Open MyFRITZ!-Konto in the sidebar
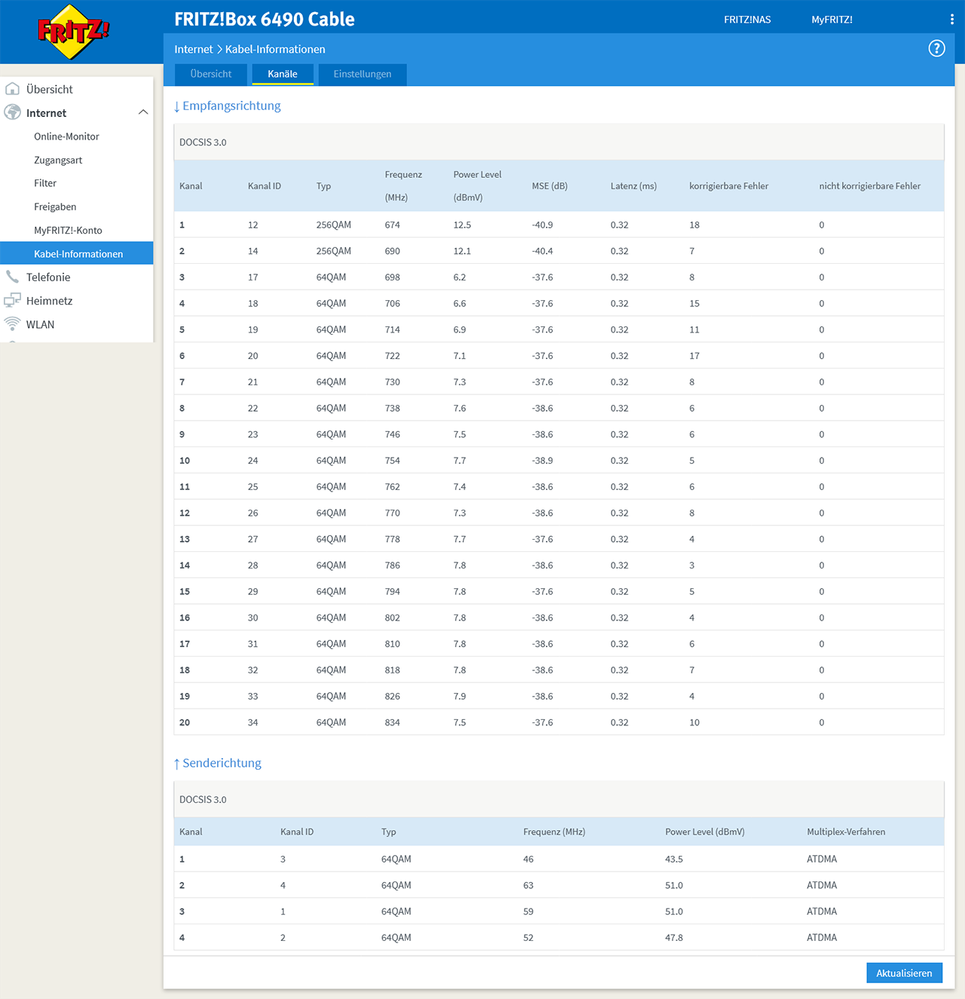965x999 pixels. 68,230
